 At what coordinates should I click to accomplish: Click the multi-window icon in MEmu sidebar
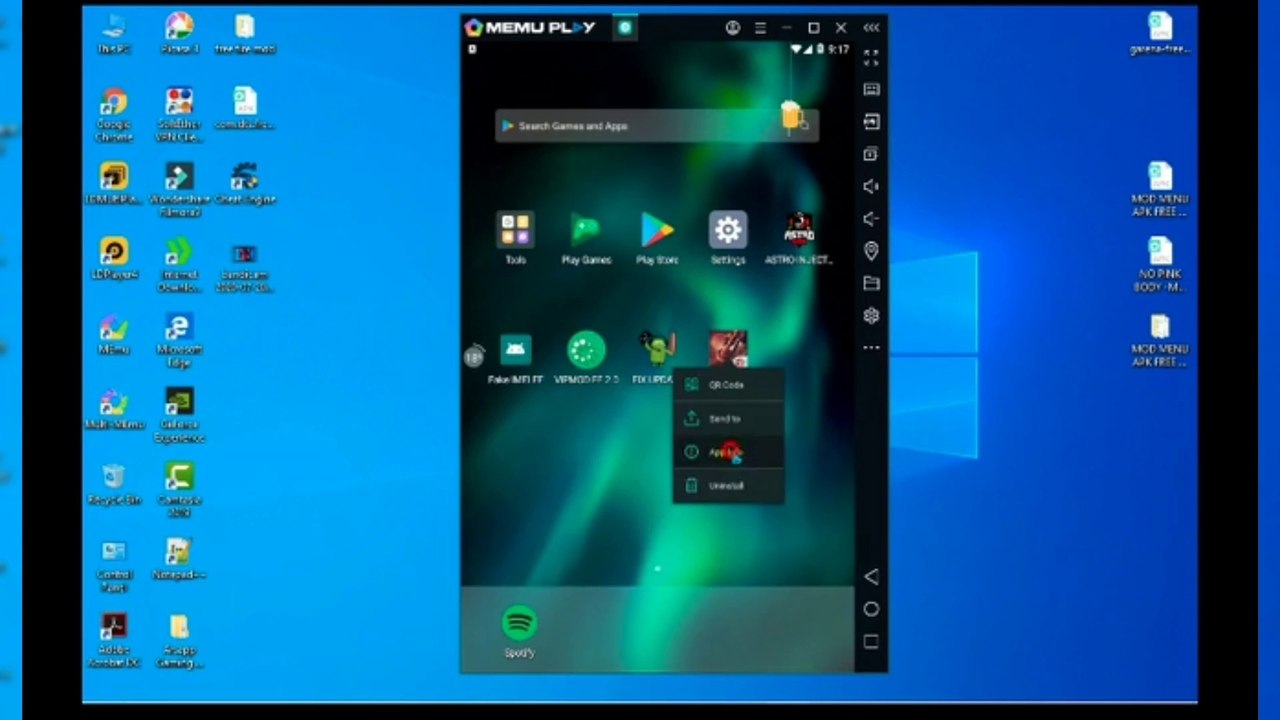click(x=871, y=154)
